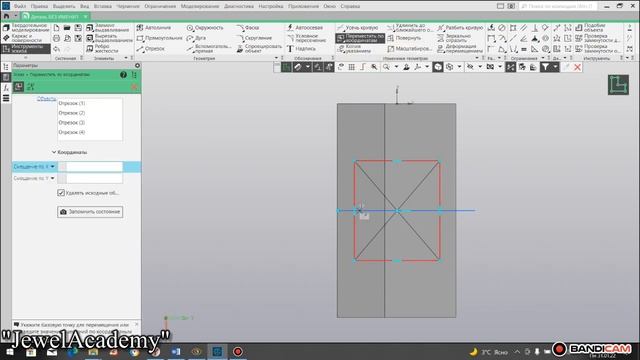Open file folder icon in toolbar
Viewport: 640px width, 360px height.
click(x=67, y=27)
